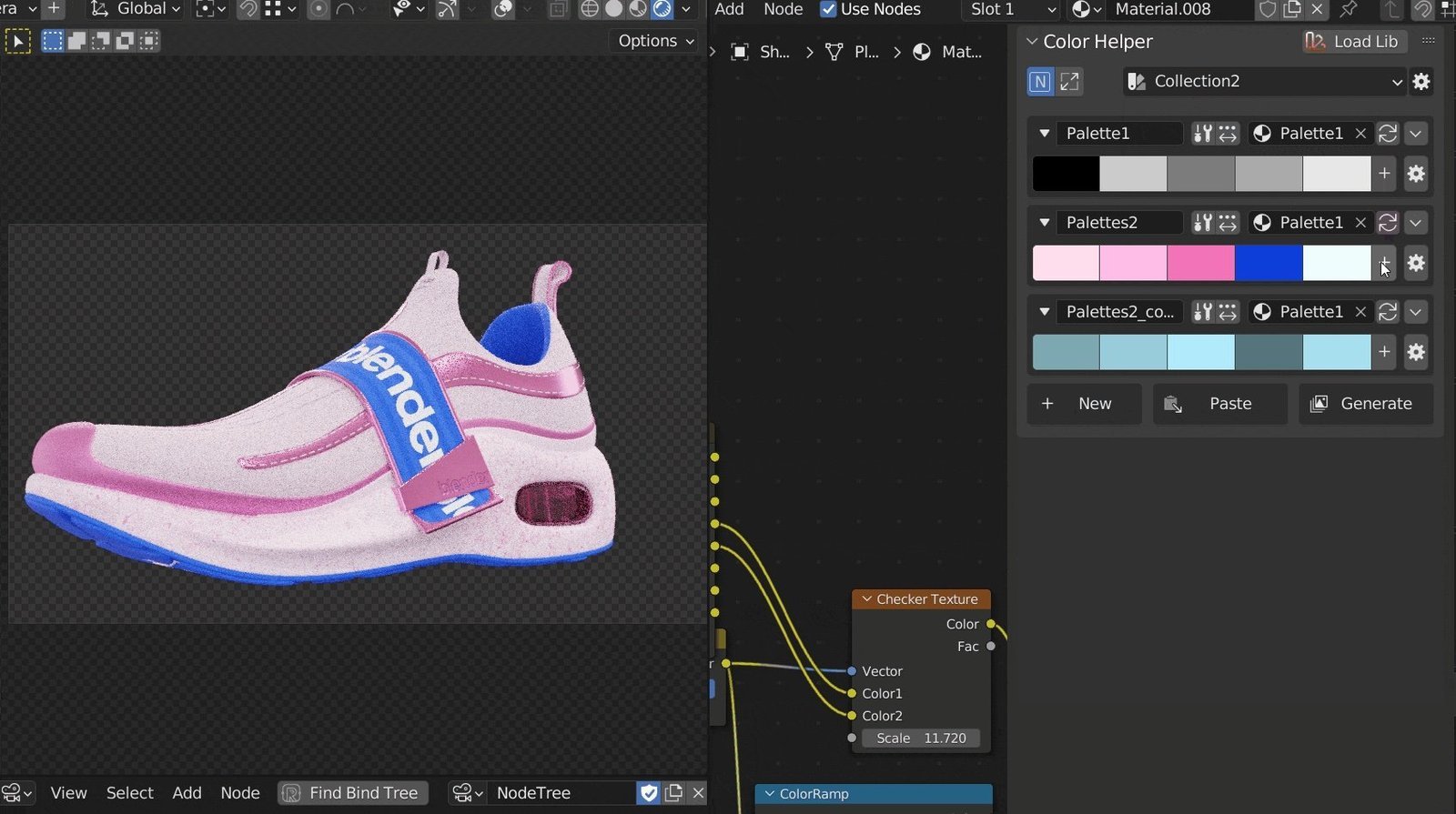Refresh Palettes2 row with sync icon

pos(1388,223)
